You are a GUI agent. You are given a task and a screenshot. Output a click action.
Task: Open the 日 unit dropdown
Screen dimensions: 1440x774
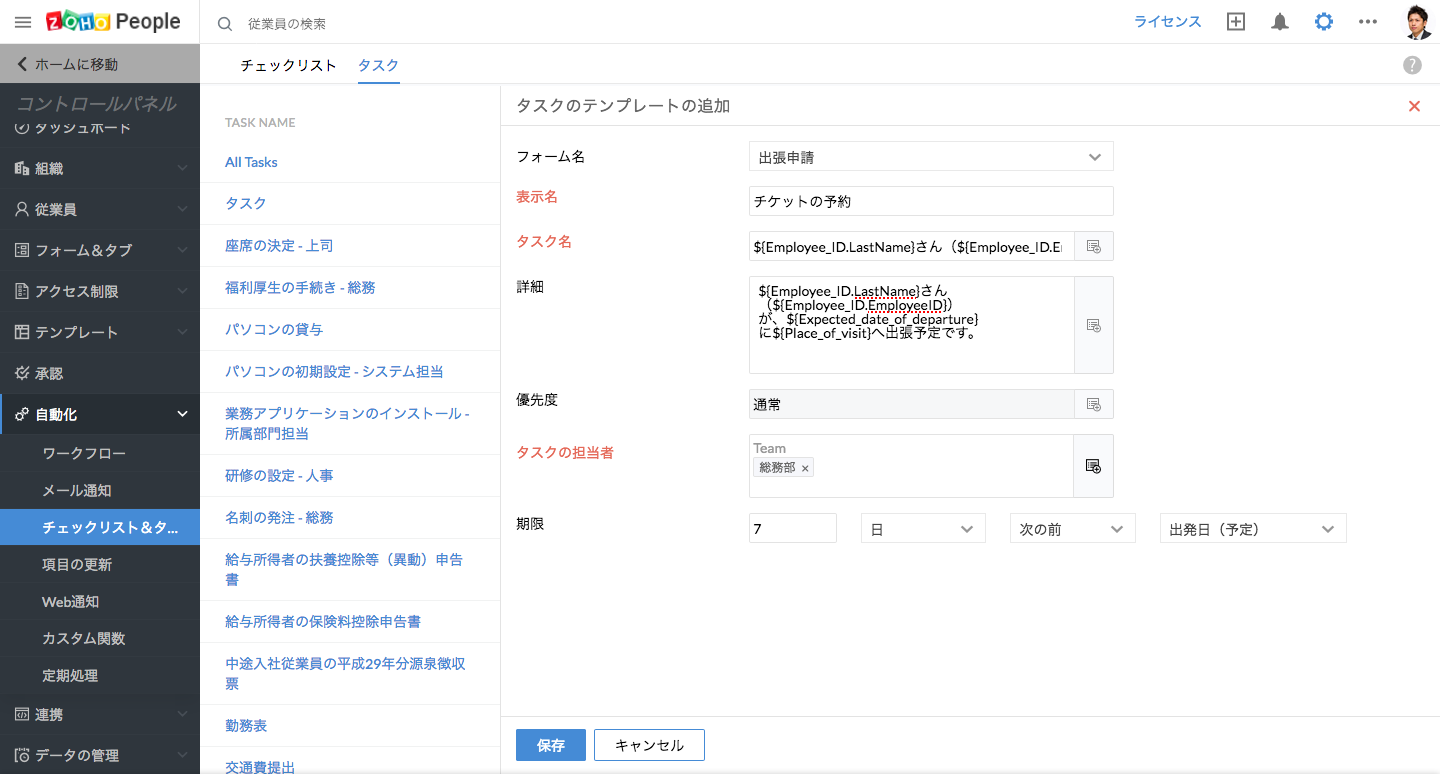pos(922,529)
